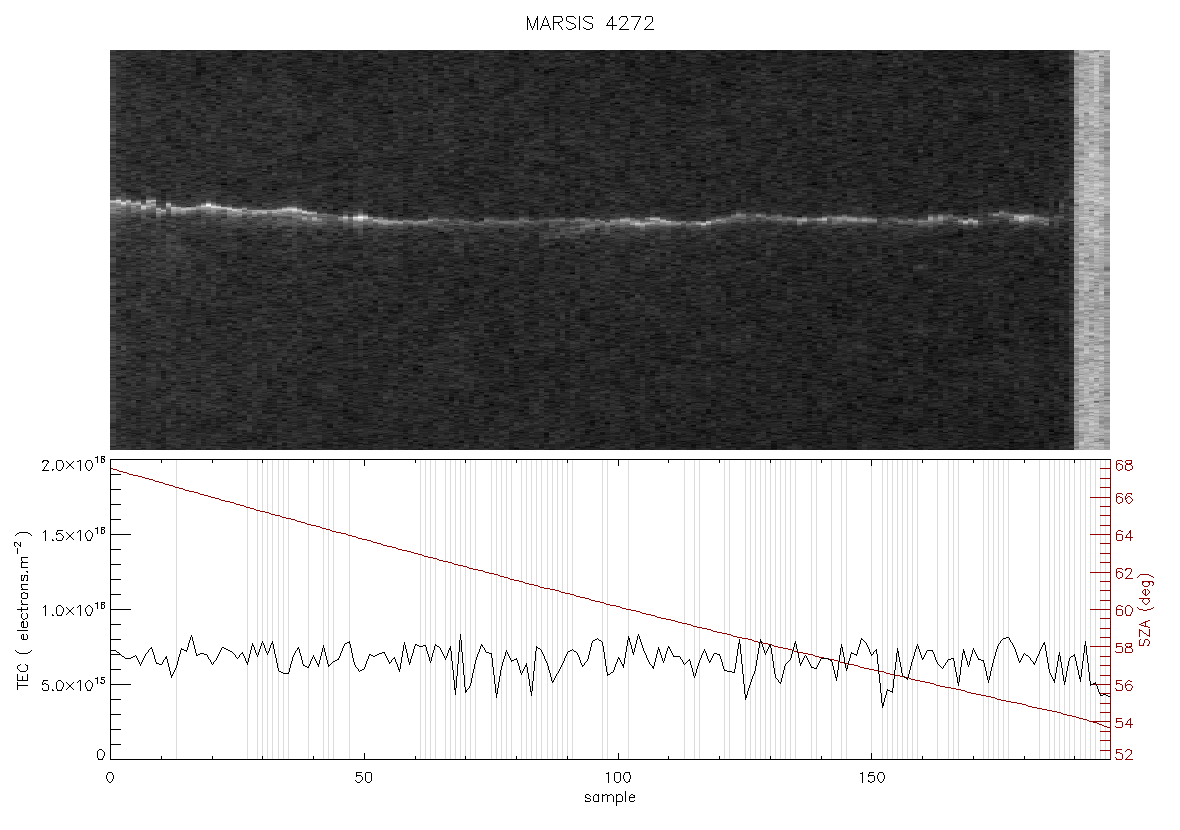The image size is (1180, 830).
Task: Click x-axis tick label 100
Action: [x=617, y=777]
